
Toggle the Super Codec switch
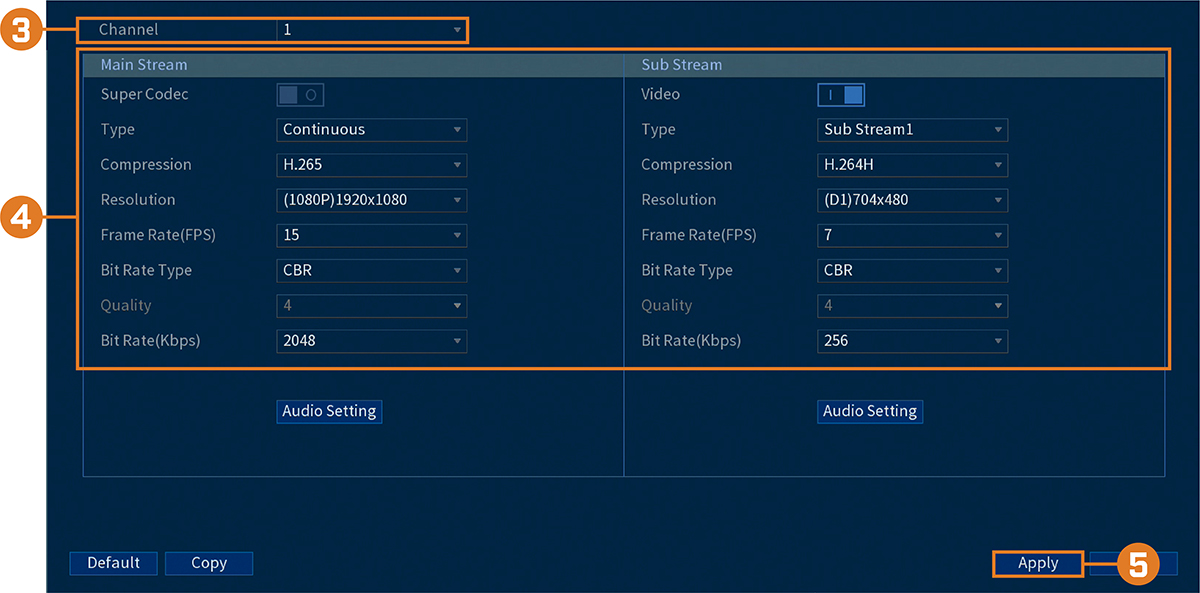pos(300,95)
